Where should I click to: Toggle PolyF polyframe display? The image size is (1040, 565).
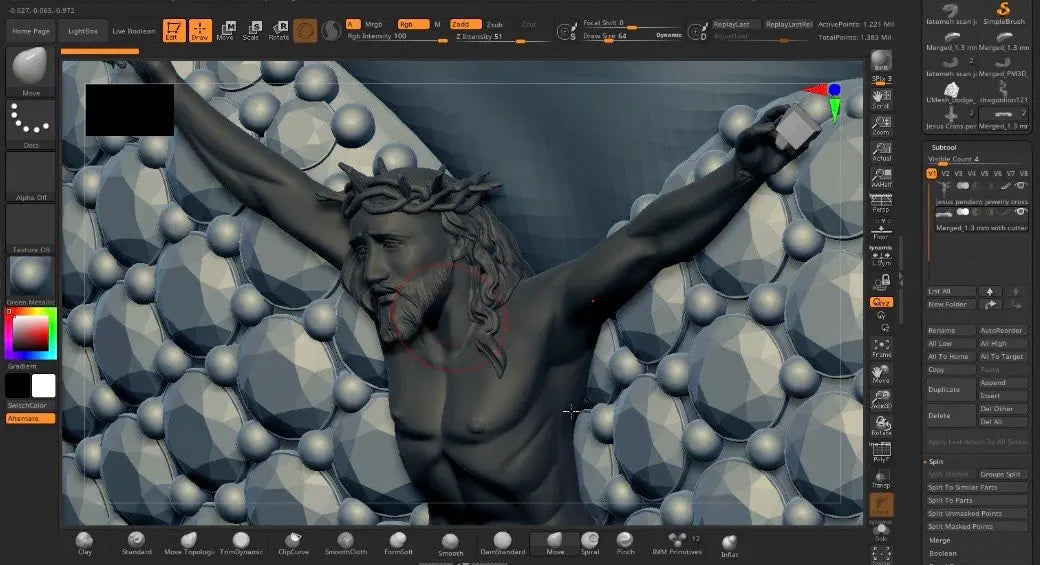(x=881, y=452)
